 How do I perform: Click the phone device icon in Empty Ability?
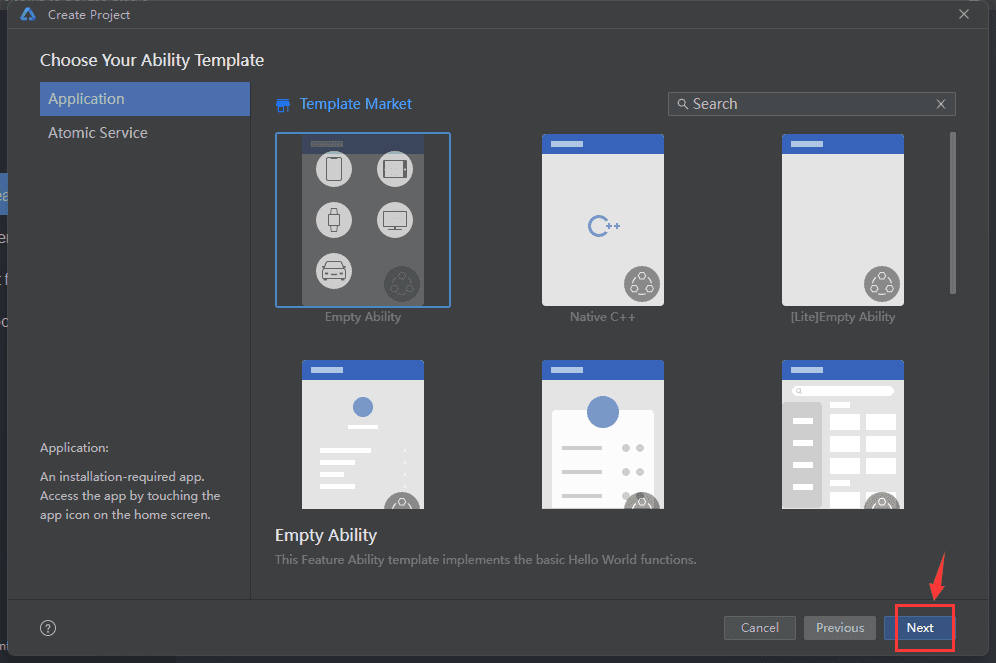(334, 169)
